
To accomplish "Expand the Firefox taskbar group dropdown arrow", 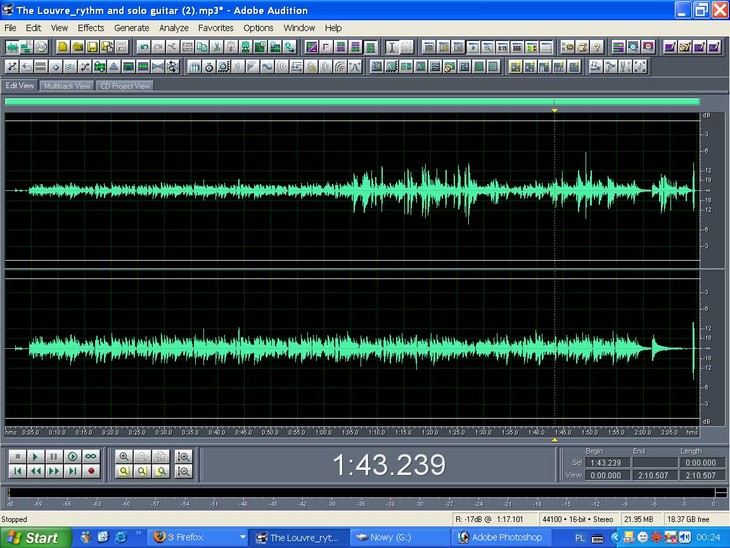I will point(242,537).
